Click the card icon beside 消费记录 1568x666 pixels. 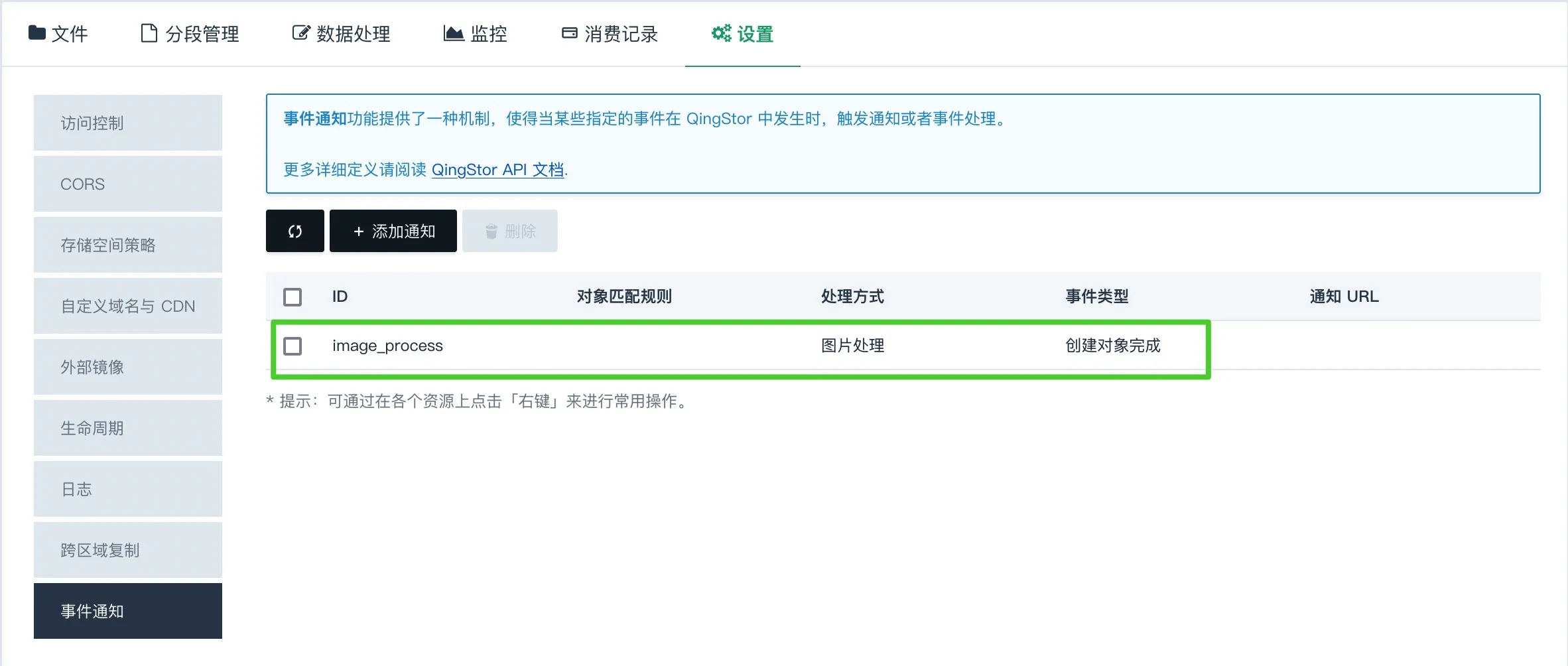(569, 33)
